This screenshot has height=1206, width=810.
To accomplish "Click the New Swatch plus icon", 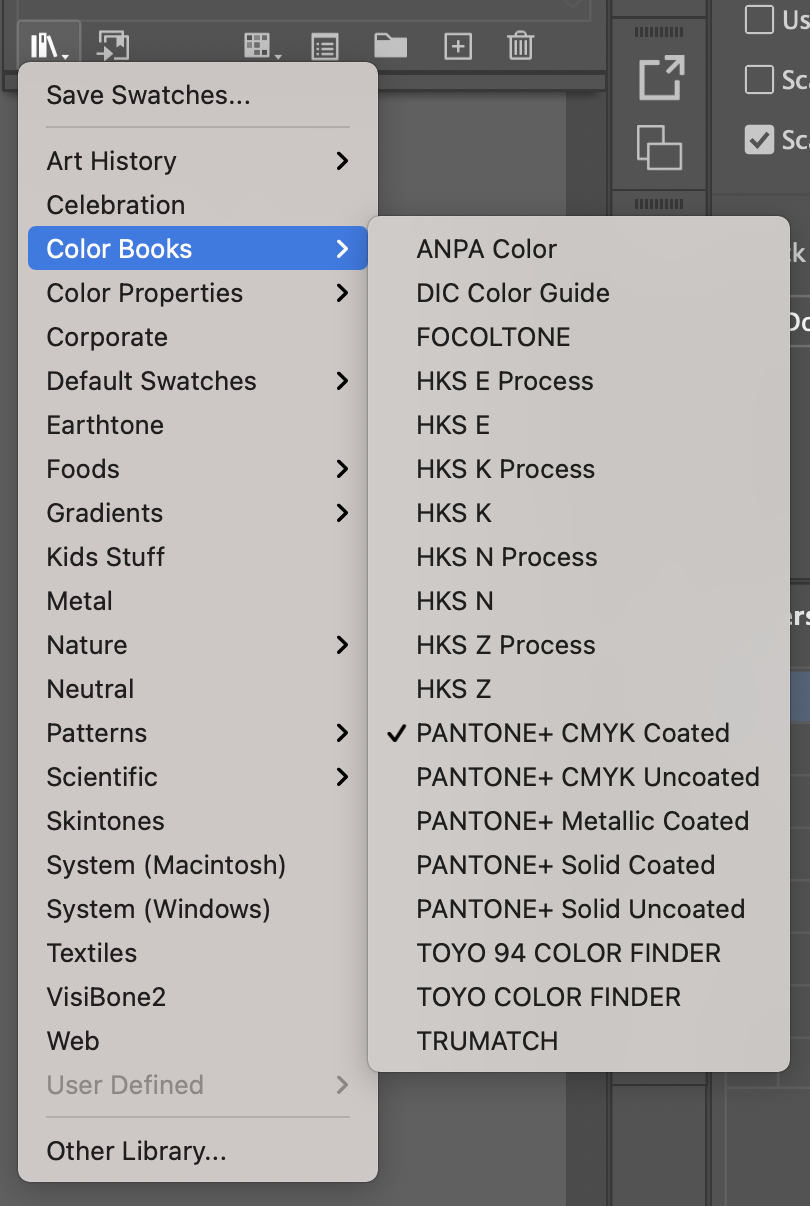I will click(x=457, y=46).
